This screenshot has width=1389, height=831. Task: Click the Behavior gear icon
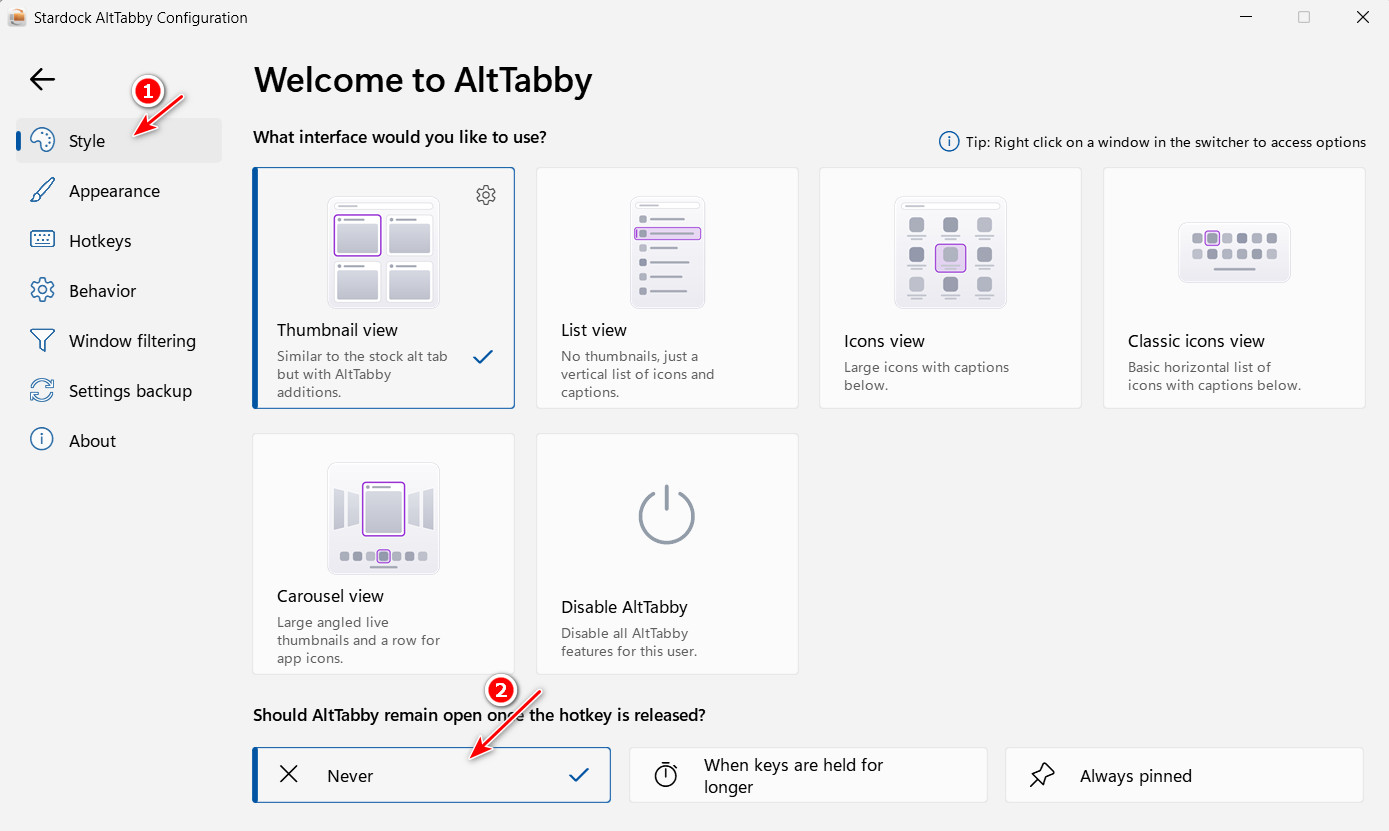pyautogui.click(x=42, y=291)
